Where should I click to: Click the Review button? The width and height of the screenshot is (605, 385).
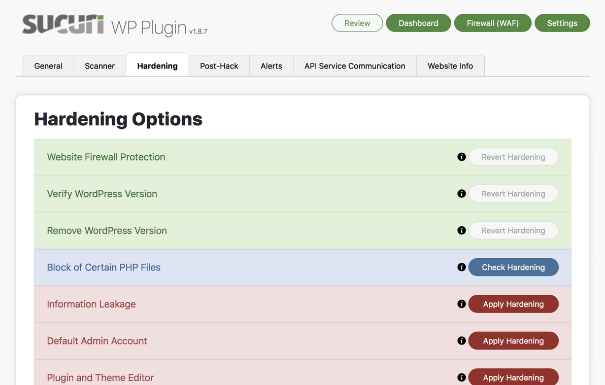click(357, 23)
